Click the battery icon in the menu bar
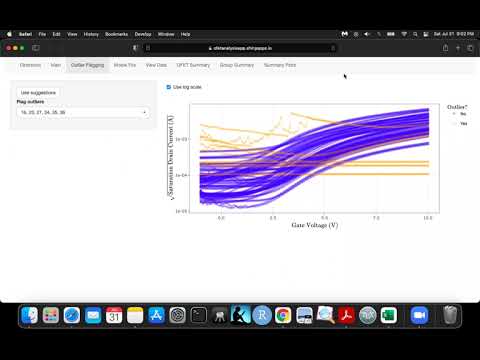480x360 pixels. (x=391, y=34)
